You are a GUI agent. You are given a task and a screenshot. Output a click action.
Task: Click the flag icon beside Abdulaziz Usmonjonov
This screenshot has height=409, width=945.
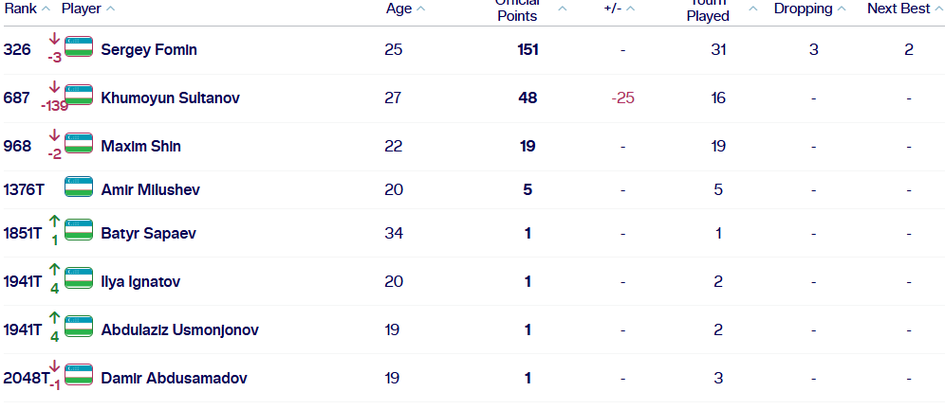[x=79, y=327]
